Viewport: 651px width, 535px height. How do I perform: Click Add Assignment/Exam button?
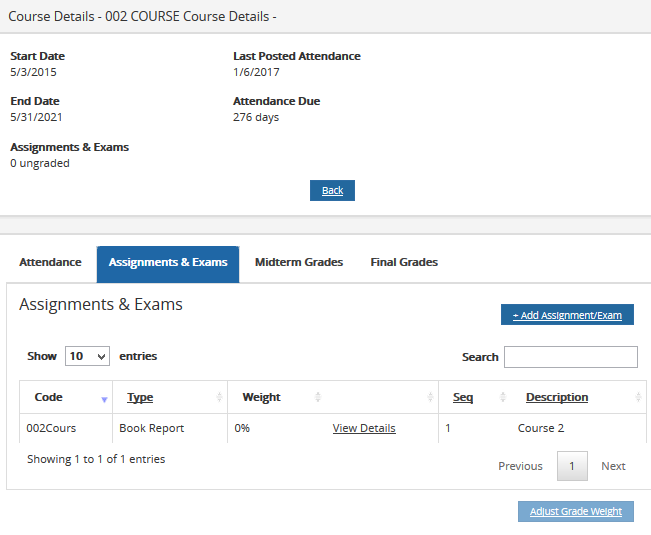pyautogui.click(x=567, y=315)
